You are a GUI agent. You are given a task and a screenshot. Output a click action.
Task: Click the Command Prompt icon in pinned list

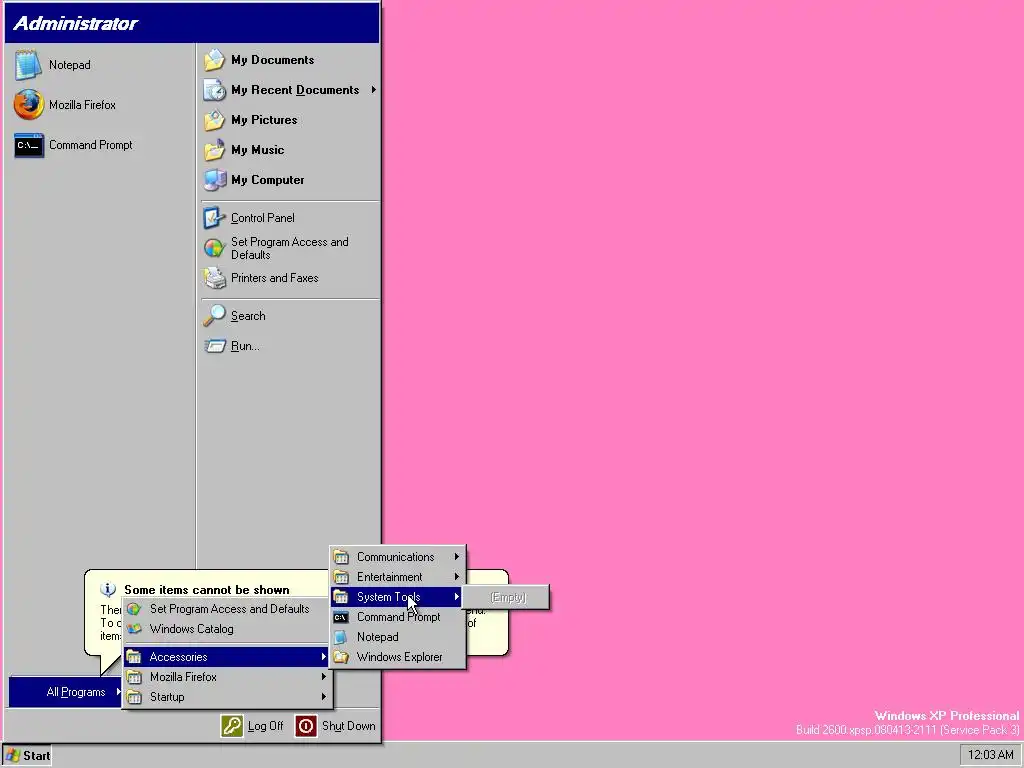click(x=29, y=145)
